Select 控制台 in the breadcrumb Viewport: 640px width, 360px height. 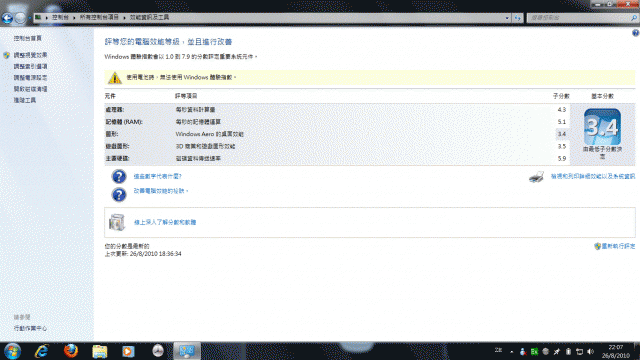(x=60, y=18)
